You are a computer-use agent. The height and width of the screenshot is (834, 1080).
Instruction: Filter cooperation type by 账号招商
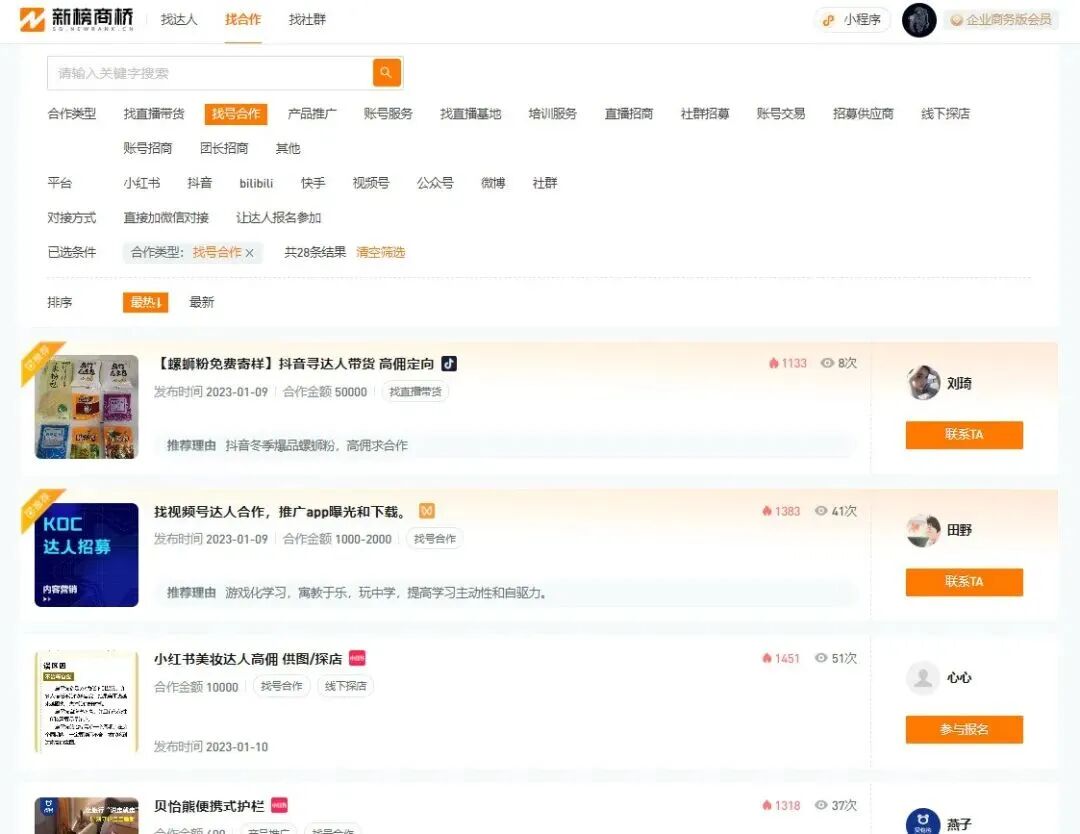click(148, 149)
